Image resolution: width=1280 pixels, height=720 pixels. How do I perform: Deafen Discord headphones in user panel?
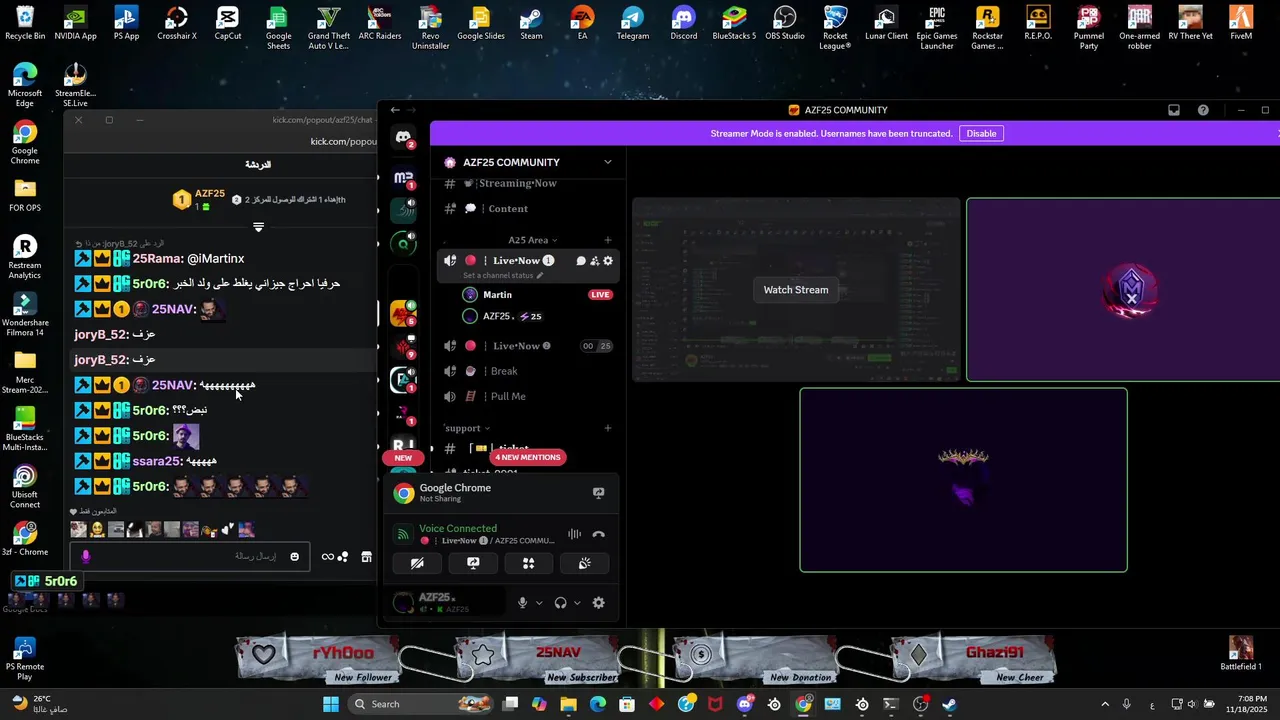(560, 603)
